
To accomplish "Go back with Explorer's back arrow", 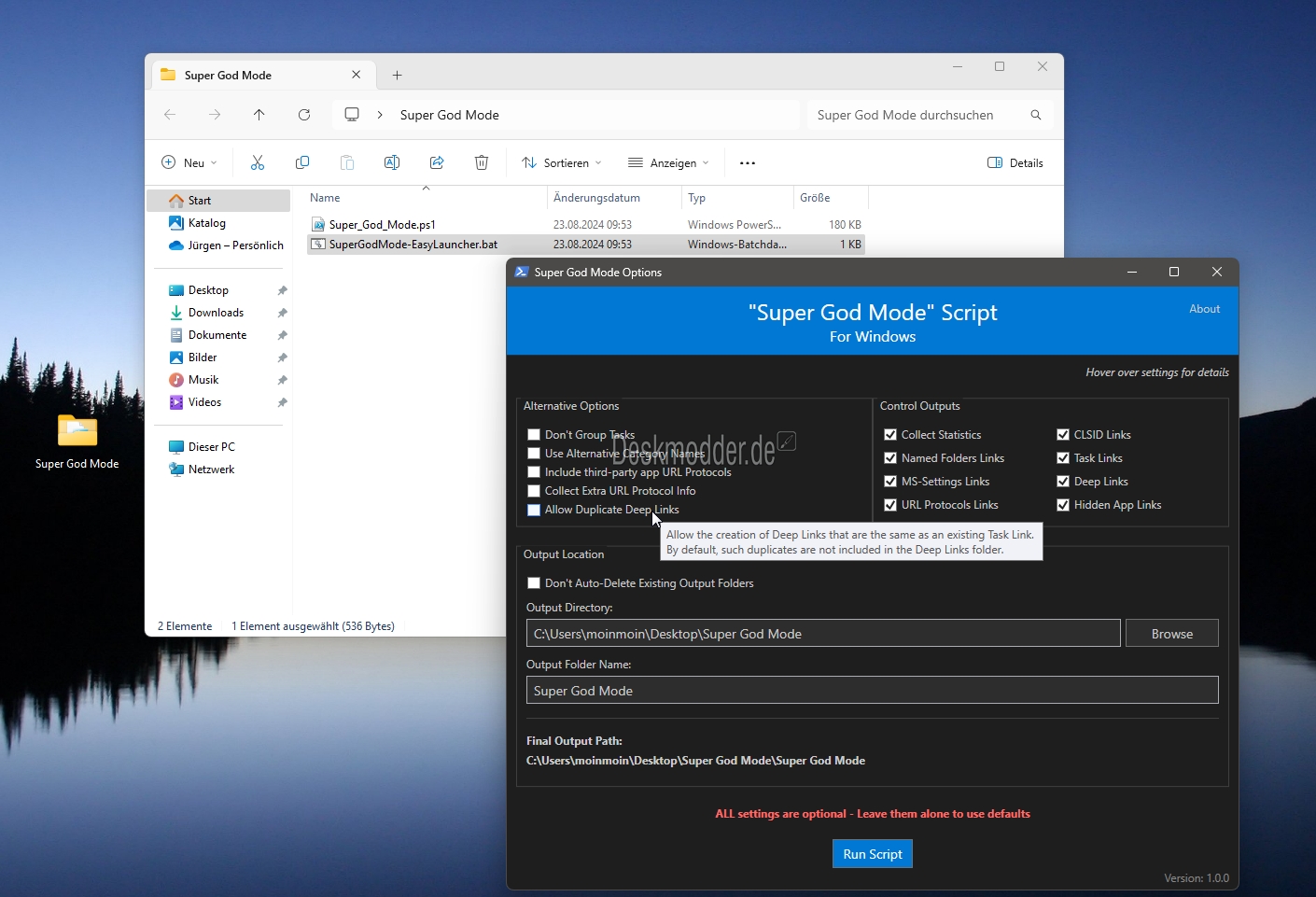I will [170, 115].
